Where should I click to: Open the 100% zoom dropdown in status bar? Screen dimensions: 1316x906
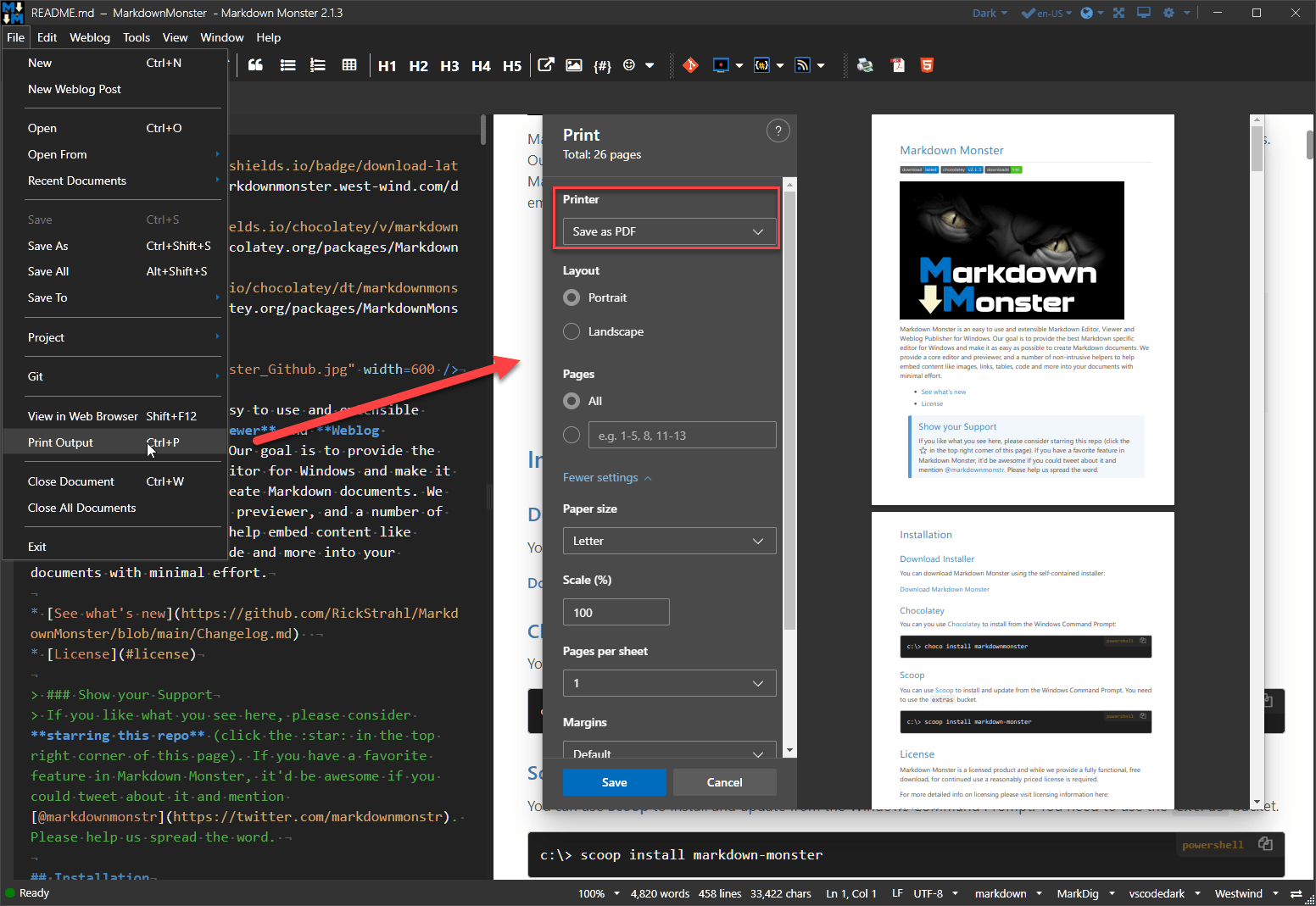[599, 893]
